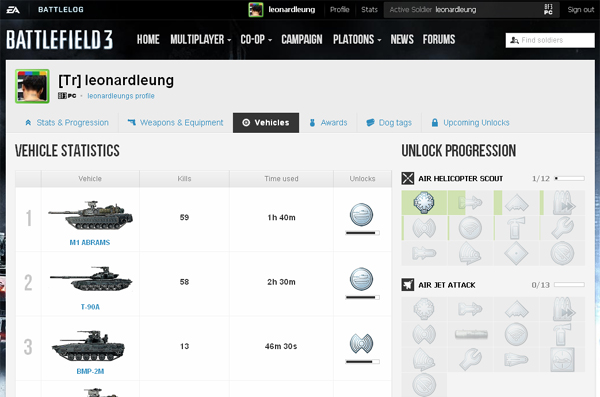Select the extinguisher icon in Air Jet Attack
Viewport: 600px width, 397px height.
coord(562,334)
